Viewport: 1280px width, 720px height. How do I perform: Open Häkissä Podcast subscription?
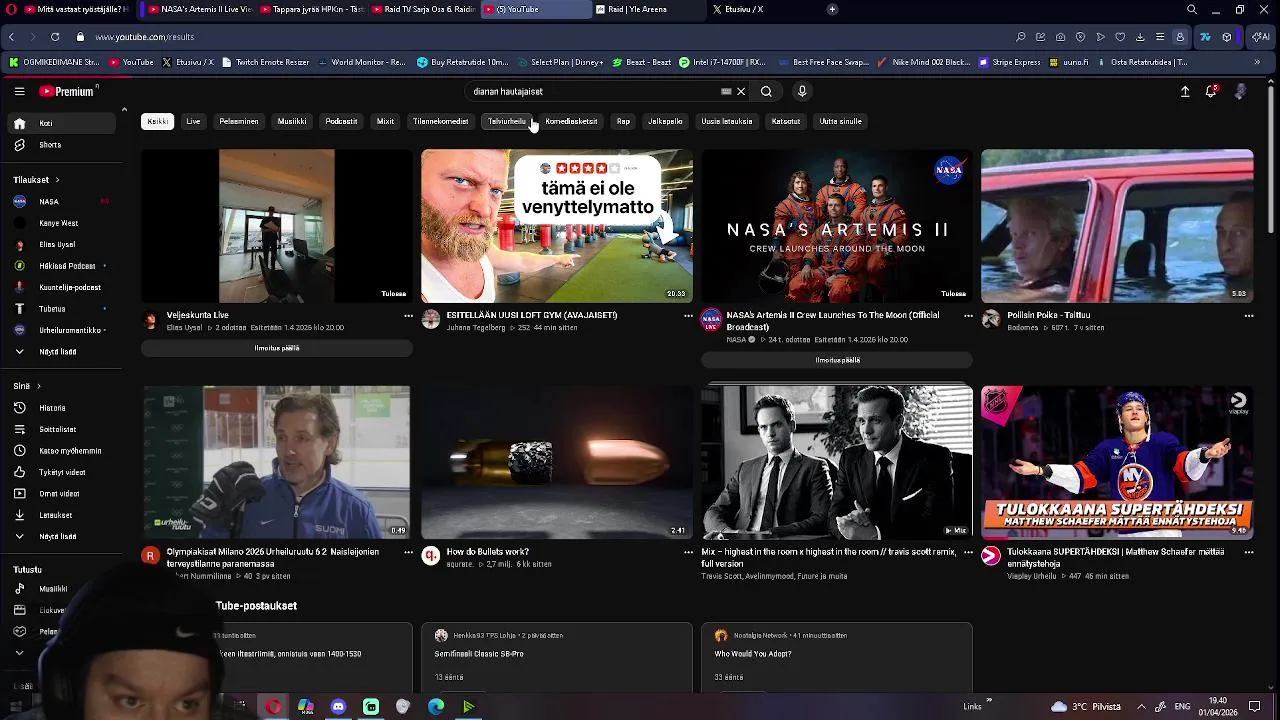coord(63,266)
